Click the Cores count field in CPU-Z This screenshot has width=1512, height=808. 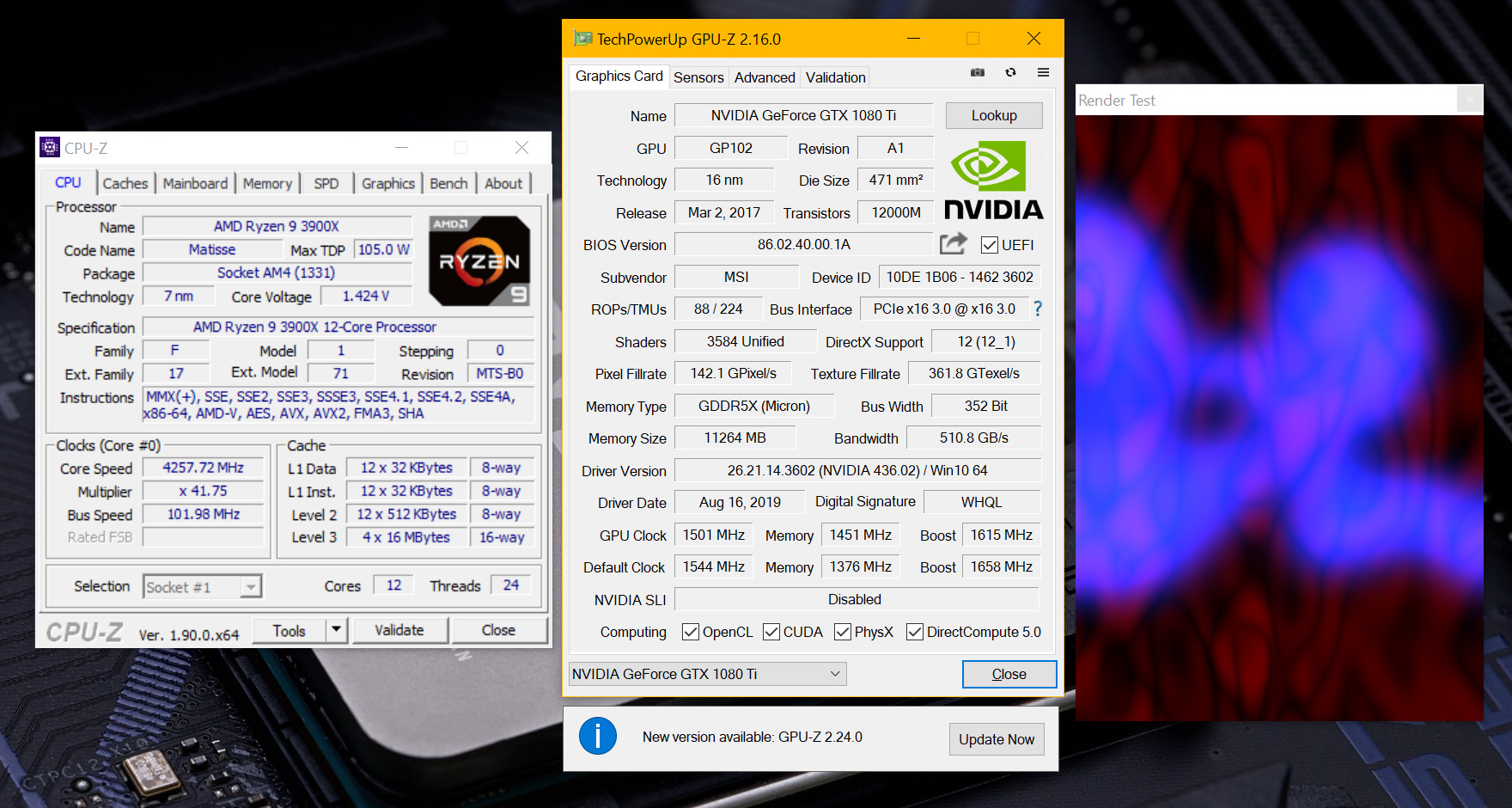pyautogui.click(x=393, y=585)
